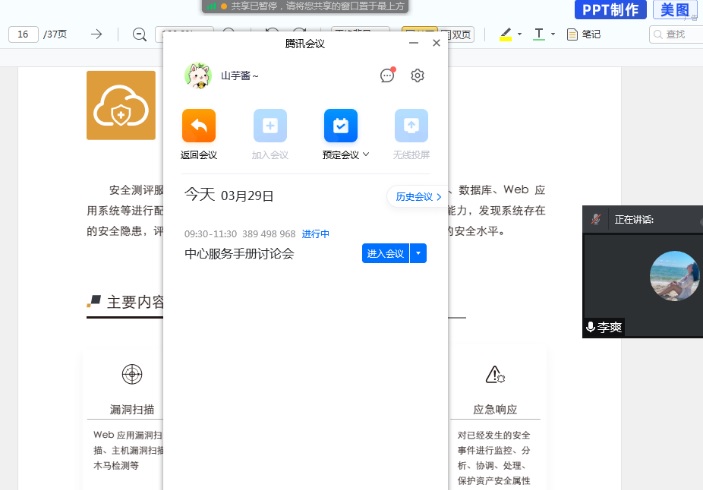Expand the arrow beside 进入会议 button
The width and height of the screenshot is (703, 490).
coord(419,253)
